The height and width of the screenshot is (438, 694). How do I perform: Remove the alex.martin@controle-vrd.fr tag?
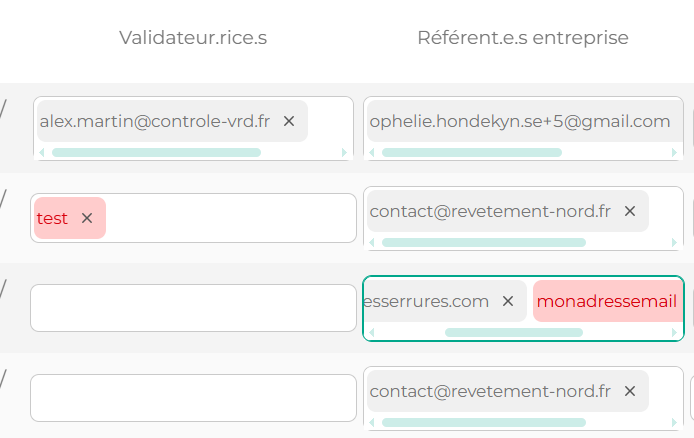(x=289, y=121)
